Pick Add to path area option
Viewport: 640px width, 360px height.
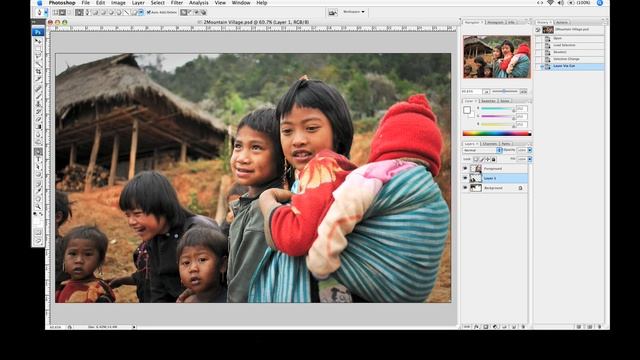tap(184, 13)
